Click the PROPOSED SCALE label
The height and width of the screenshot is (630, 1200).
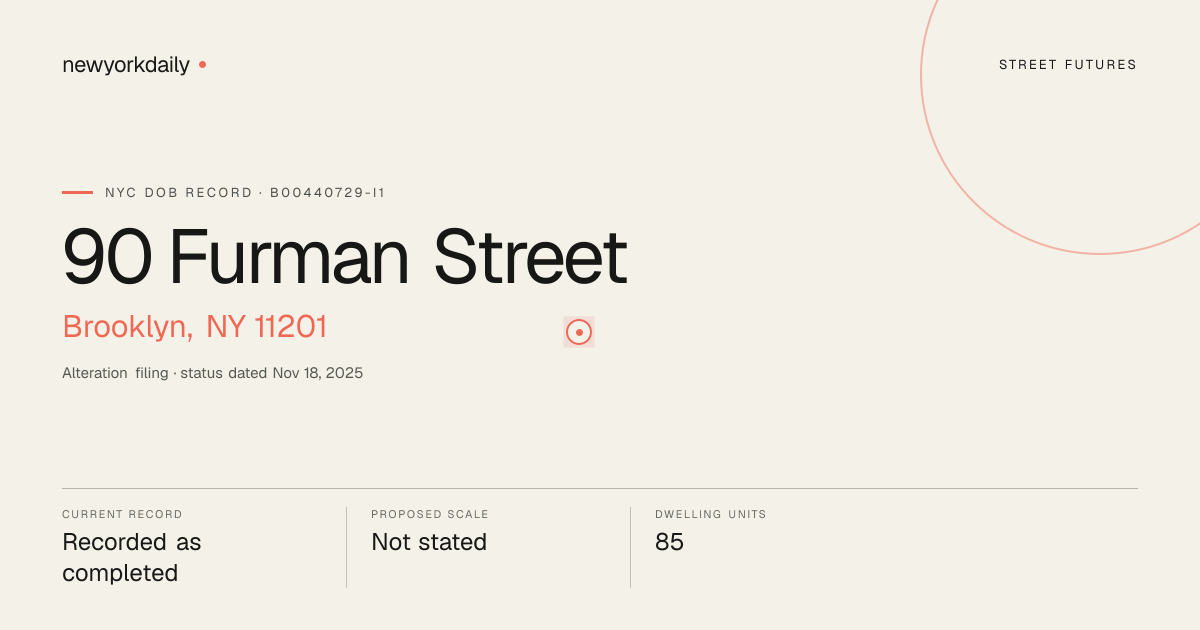tap(430, 514)
